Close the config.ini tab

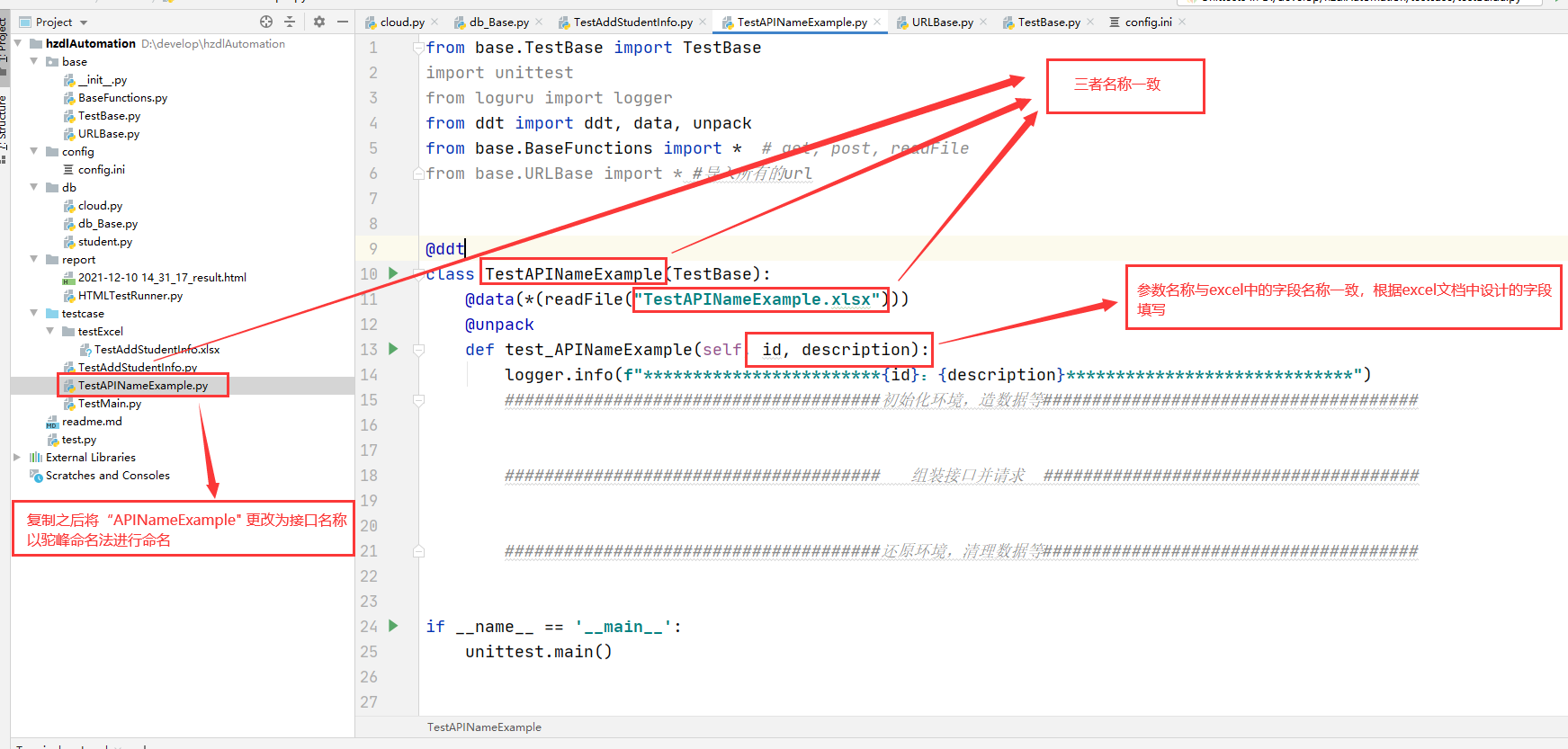(x=1182, y=22)
